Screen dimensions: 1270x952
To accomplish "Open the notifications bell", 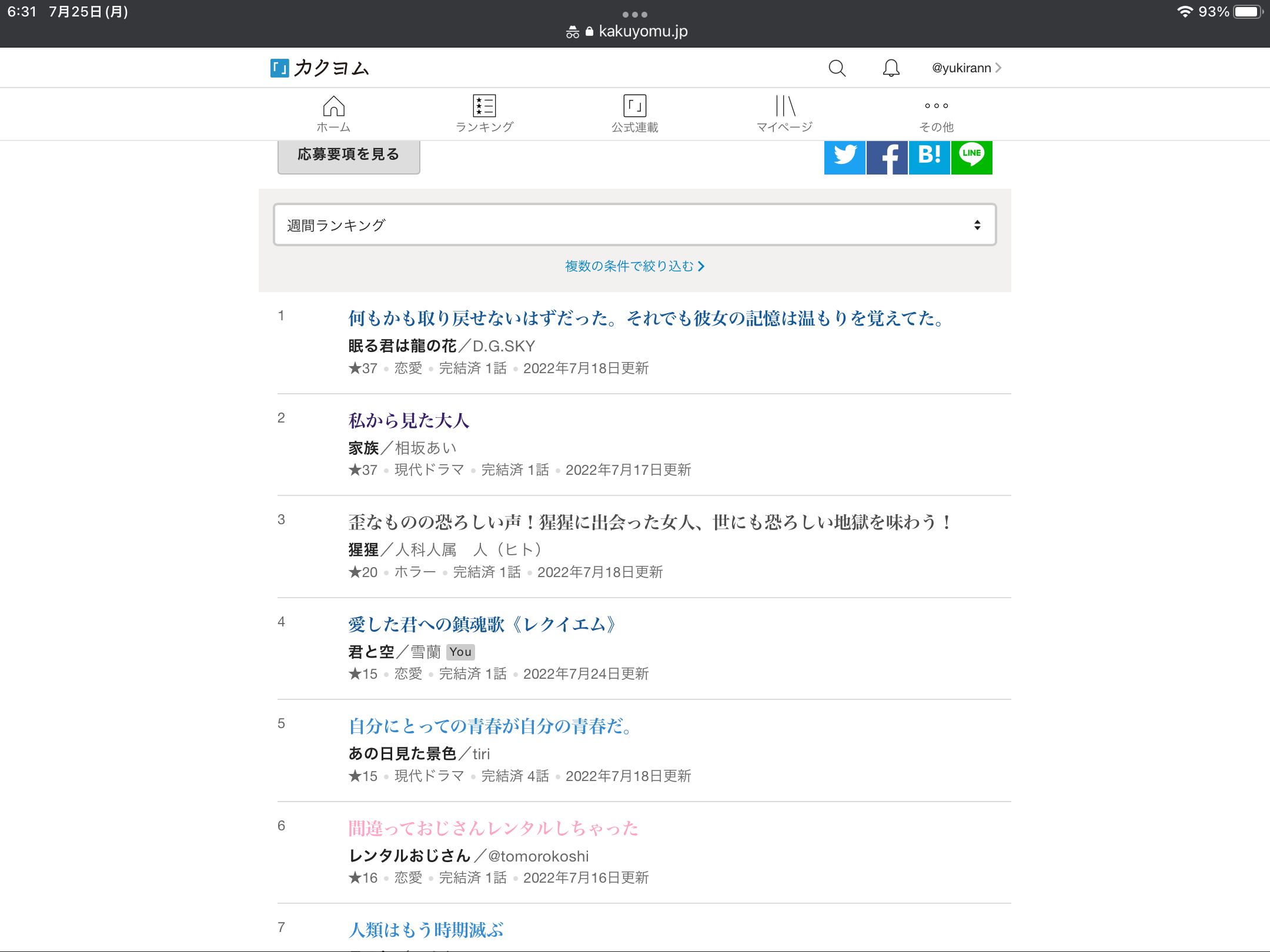I will pos(891,68).
